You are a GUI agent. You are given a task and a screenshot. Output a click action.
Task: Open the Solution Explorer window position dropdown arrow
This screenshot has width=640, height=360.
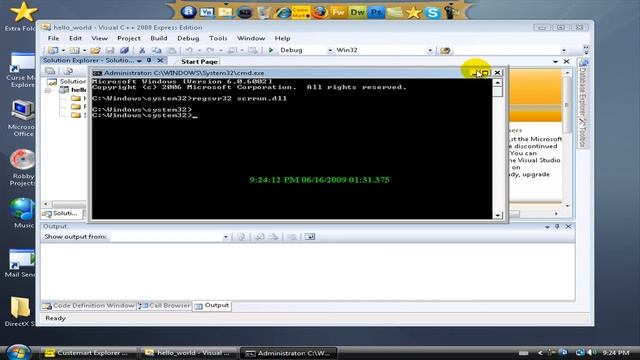pyautogui.click(x=139, y=61)
